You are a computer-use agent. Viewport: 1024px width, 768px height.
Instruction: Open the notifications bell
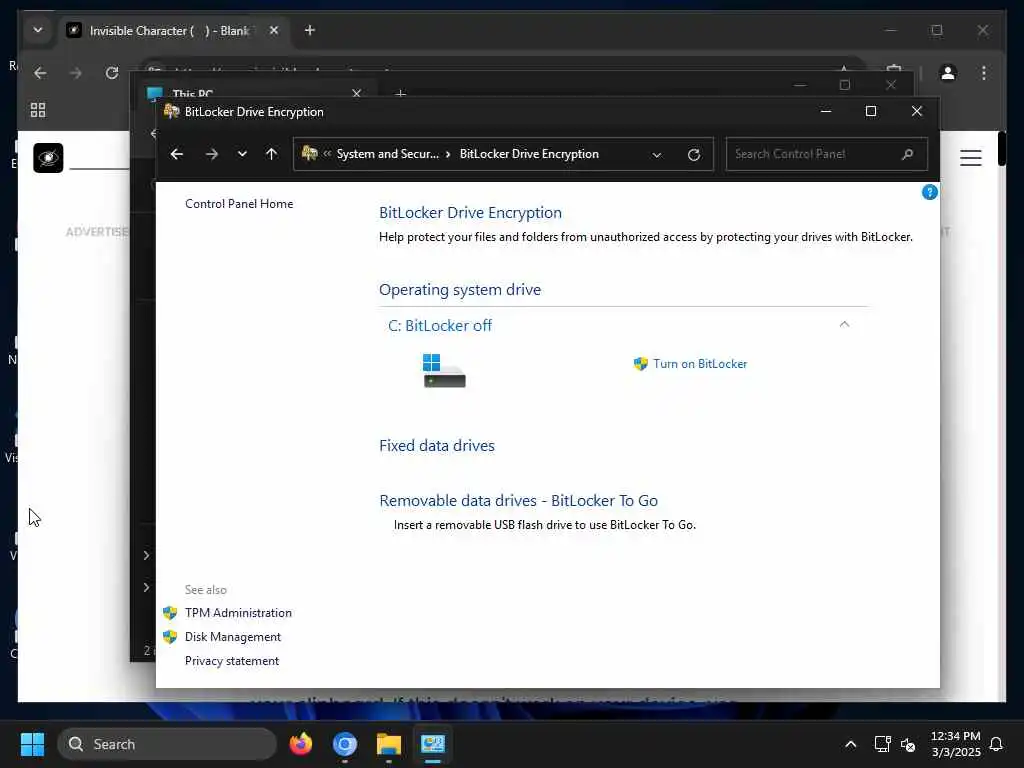996,744
